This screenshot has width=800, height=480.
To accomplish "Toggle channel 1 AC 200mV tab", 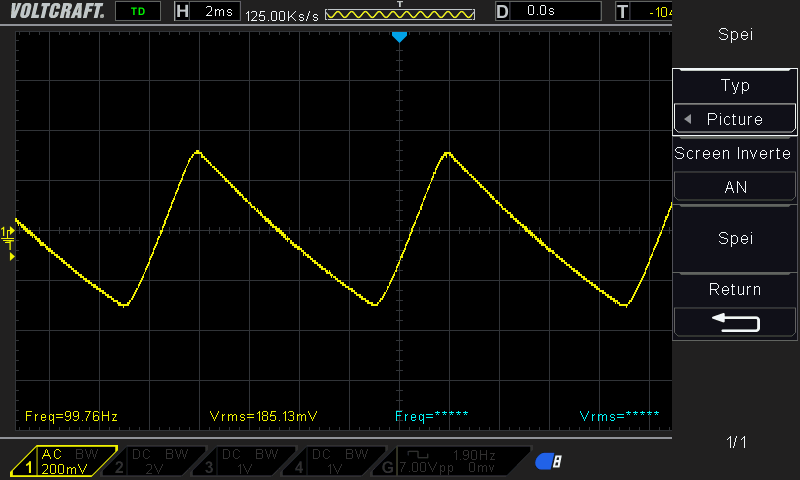I will (x=63, y=461).
